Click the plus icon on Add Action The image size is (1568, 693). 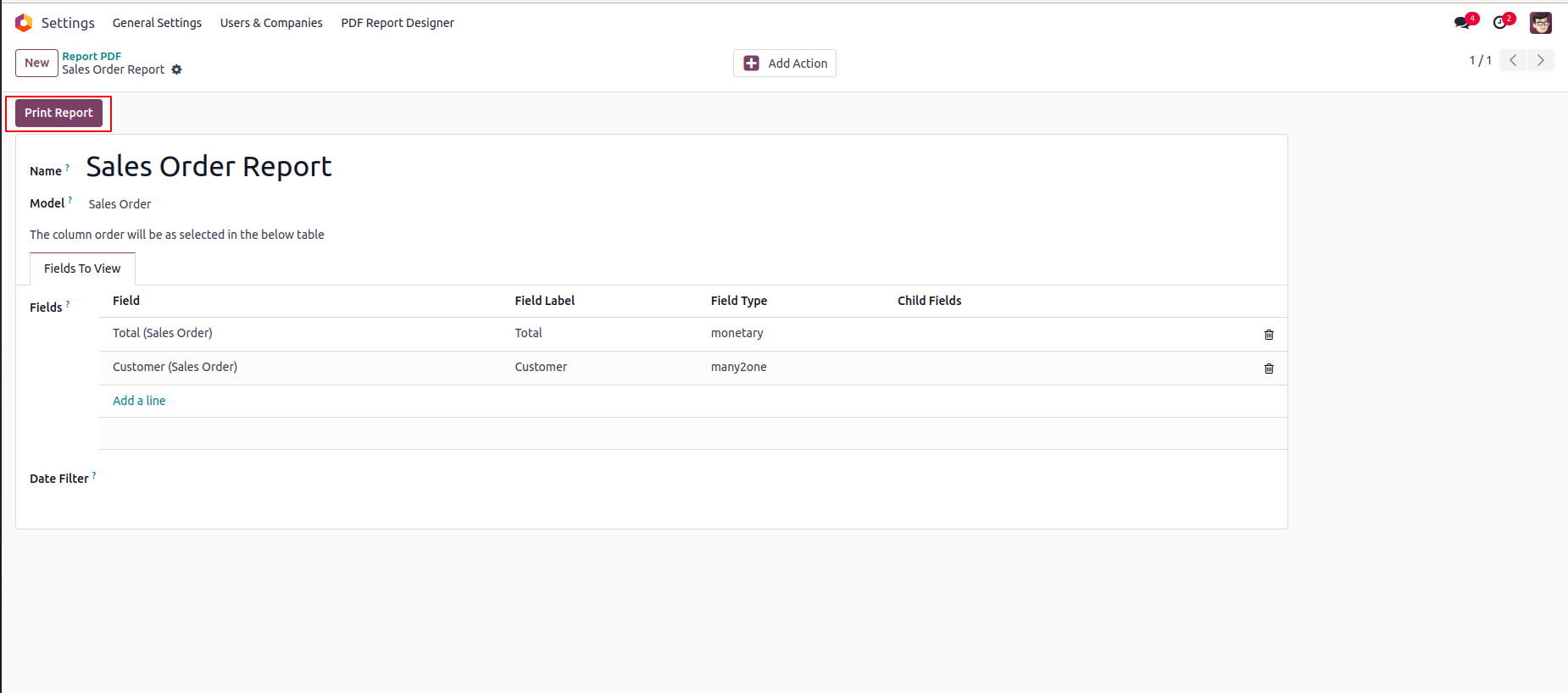pyautogui.click(x=751, y=64)
